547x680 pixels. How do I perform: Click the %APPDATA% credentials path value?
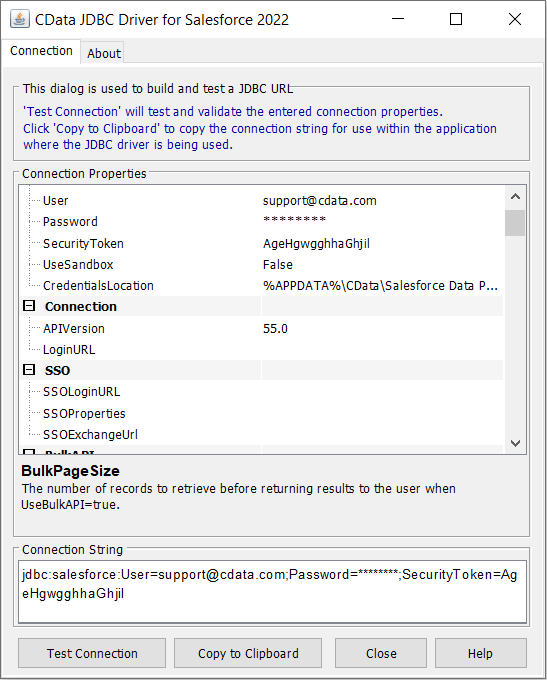click(x=380, y=285)
